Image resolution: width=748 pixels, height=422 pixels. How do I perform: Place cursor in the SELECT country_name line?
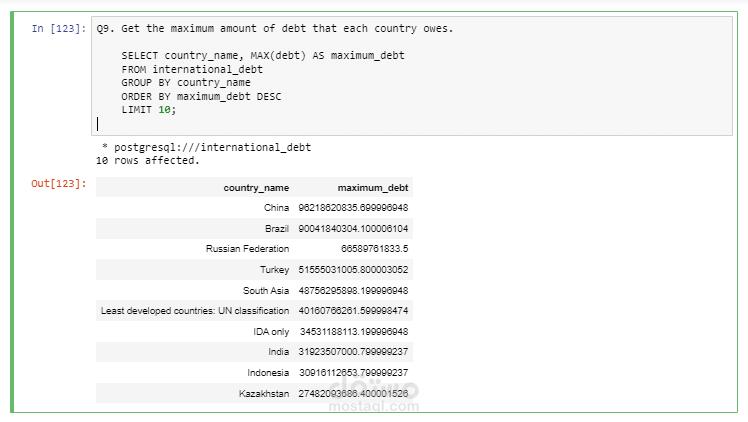pos(262,54)
